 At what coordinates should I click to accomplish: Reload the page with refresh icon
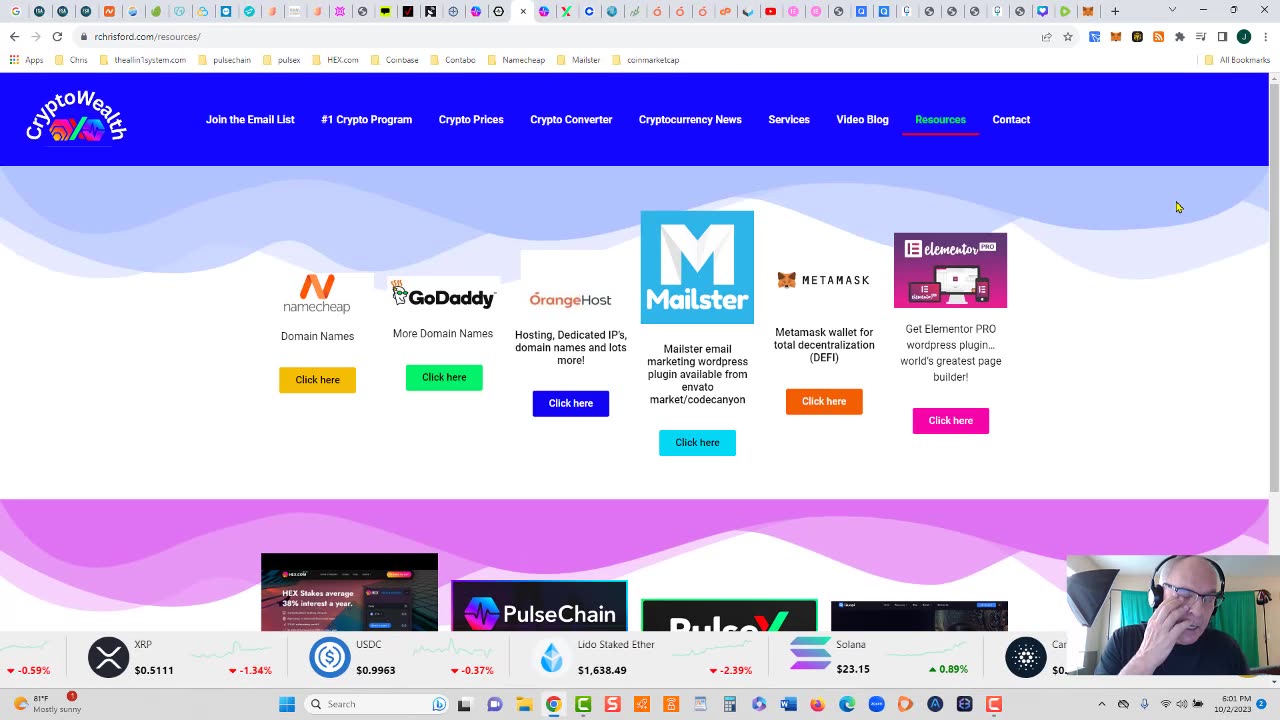click(57, 37)
